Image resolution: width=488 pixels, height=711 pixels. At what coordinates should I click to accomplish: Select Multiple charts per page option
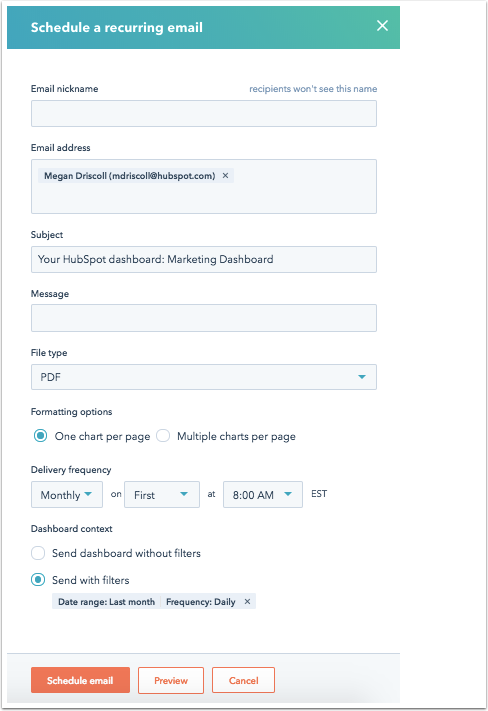[163, 436]
